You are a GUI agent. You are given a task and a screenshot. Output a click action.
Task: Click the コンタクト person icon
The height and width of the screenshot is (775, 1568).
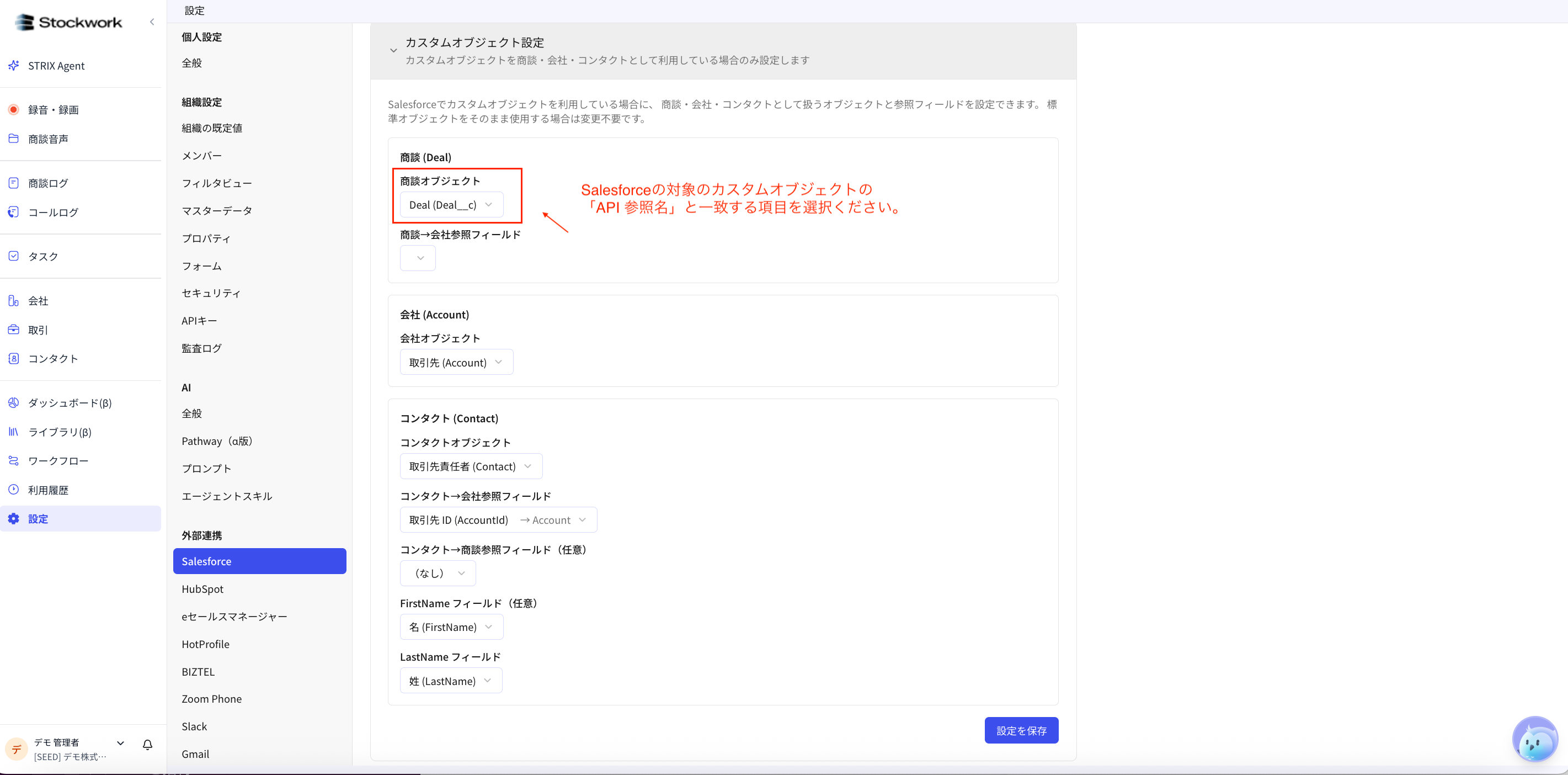point(13,359)
